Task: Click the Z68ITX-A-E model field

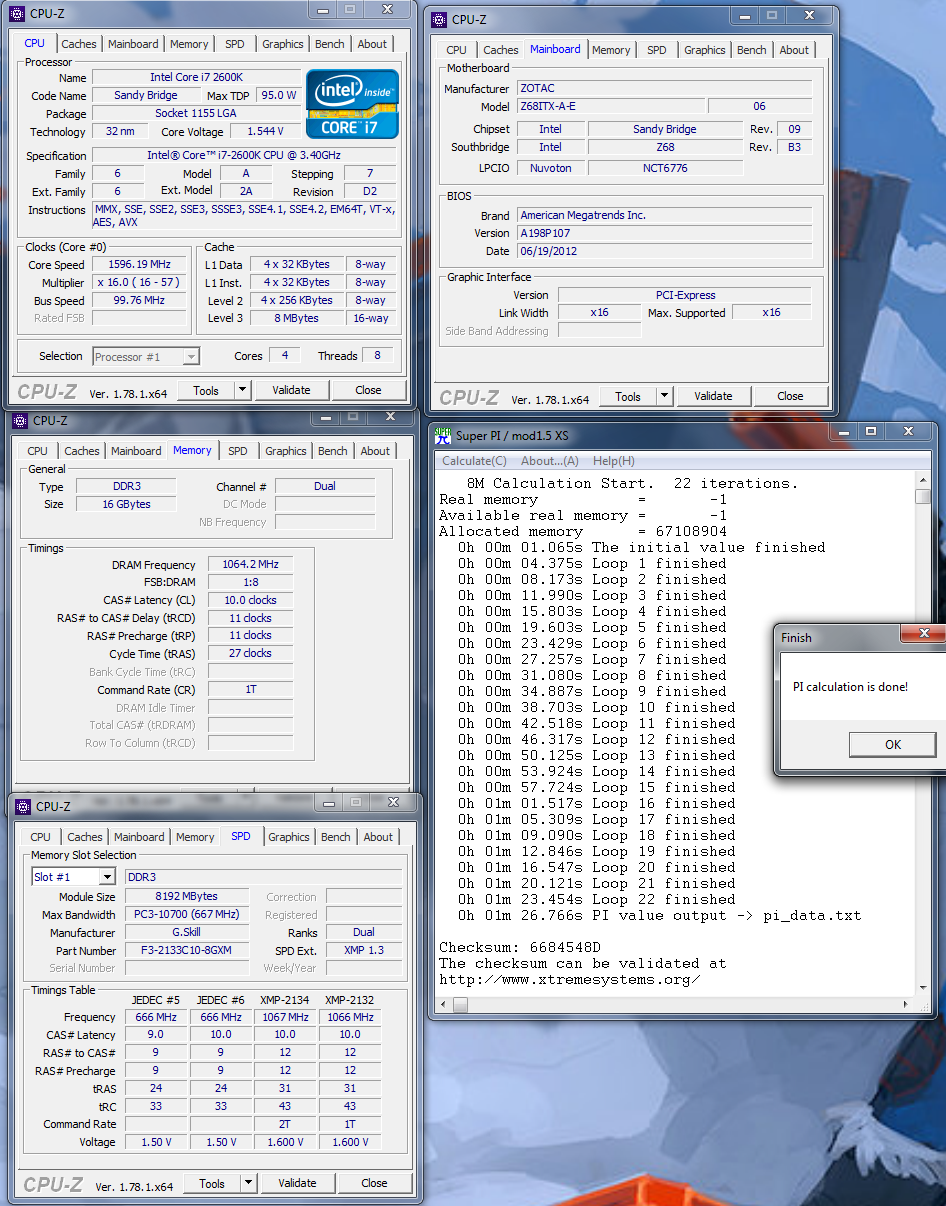Action: pos(610,106)
